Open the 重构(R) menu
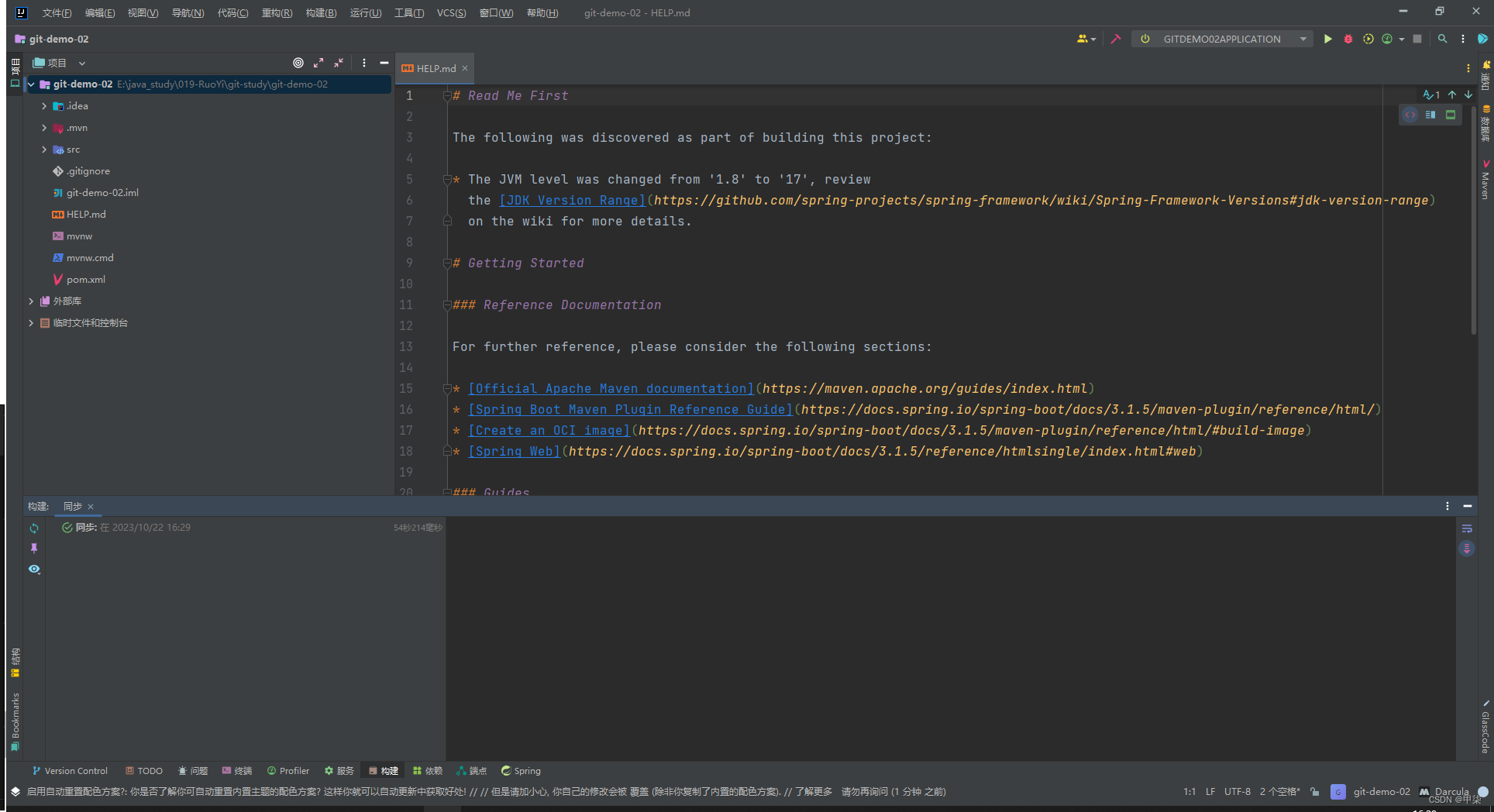Screen dimensions: 1494x812 pyautogui.click(x=277, y=13)
